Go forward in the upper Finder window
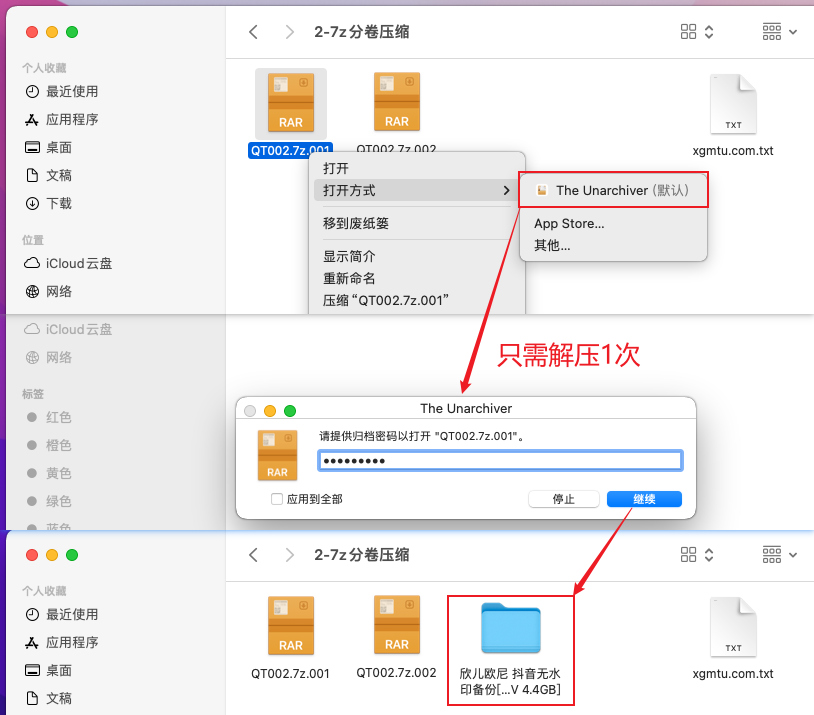 (x=290, y=32)
